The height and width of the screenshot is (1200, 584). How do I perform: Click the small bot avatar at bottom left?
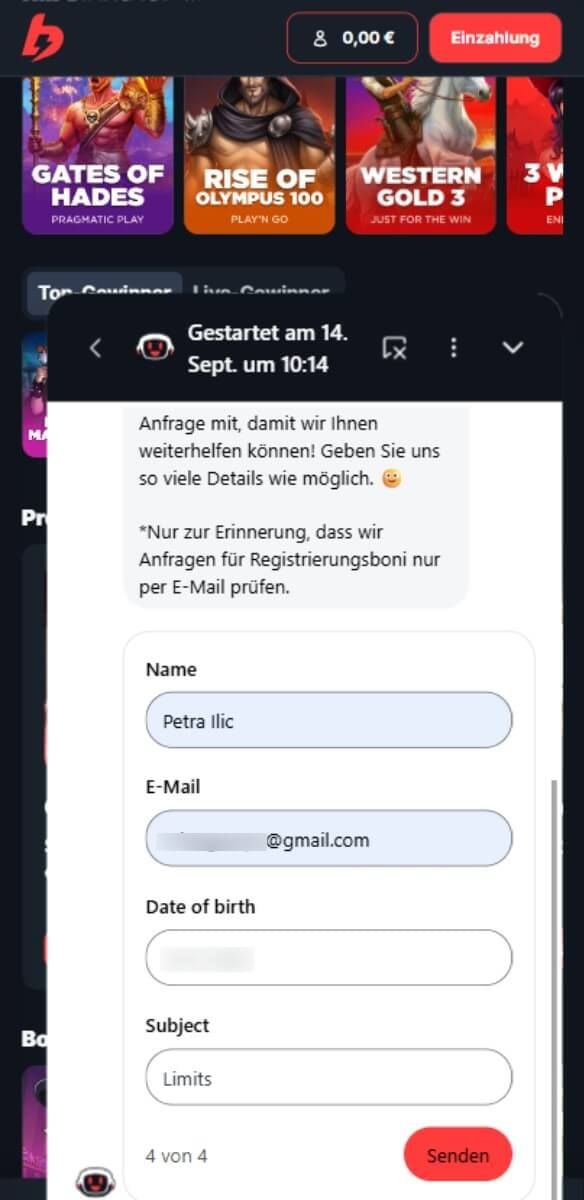tap(95, 1182)
